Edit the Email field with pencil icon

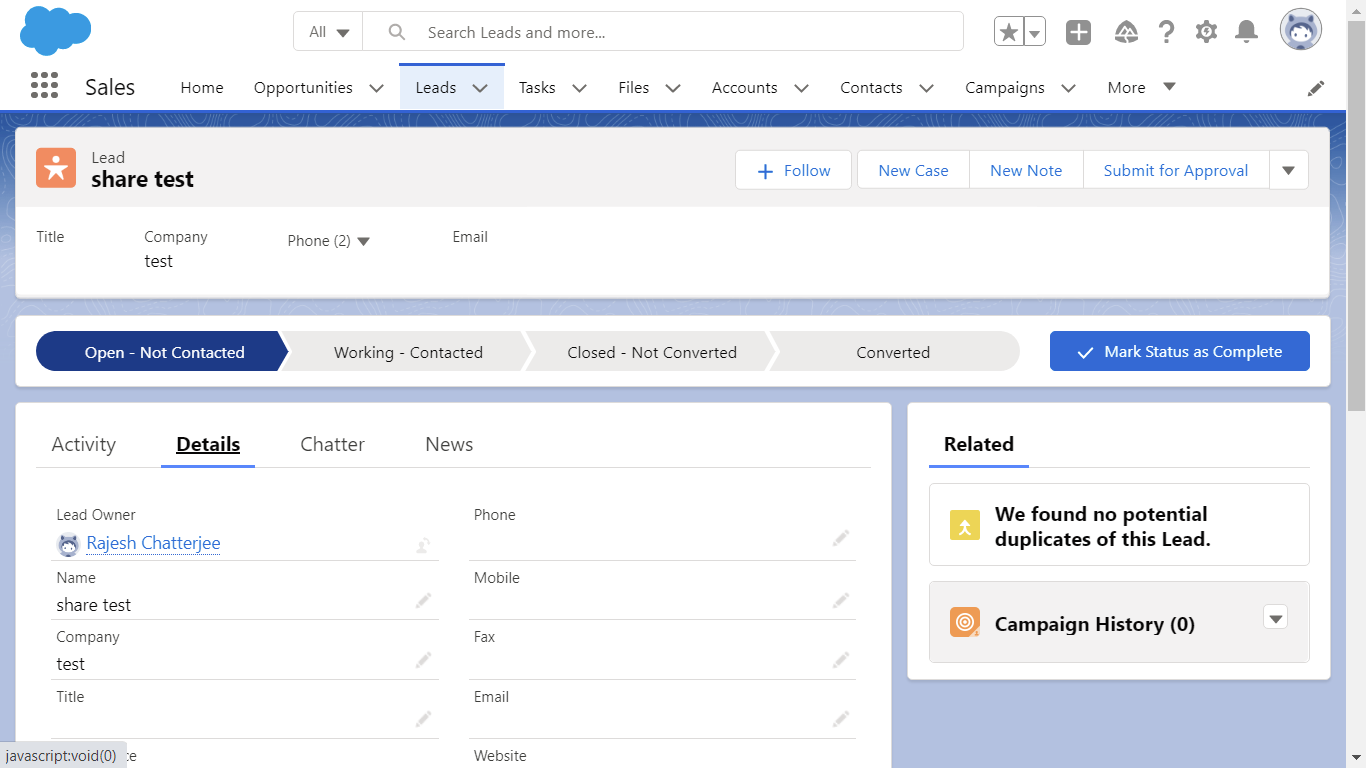(841, 719)
